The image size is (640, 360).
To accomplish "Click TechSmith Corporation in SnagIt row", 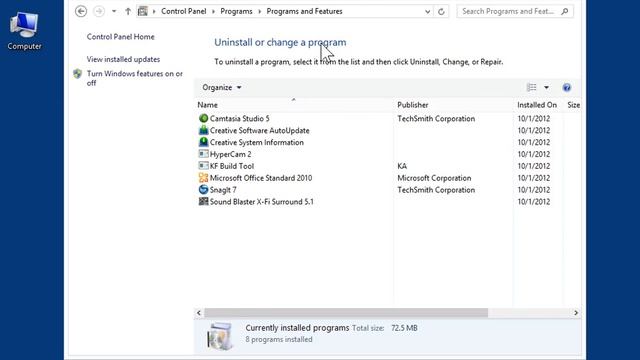I will coord(436,190).
